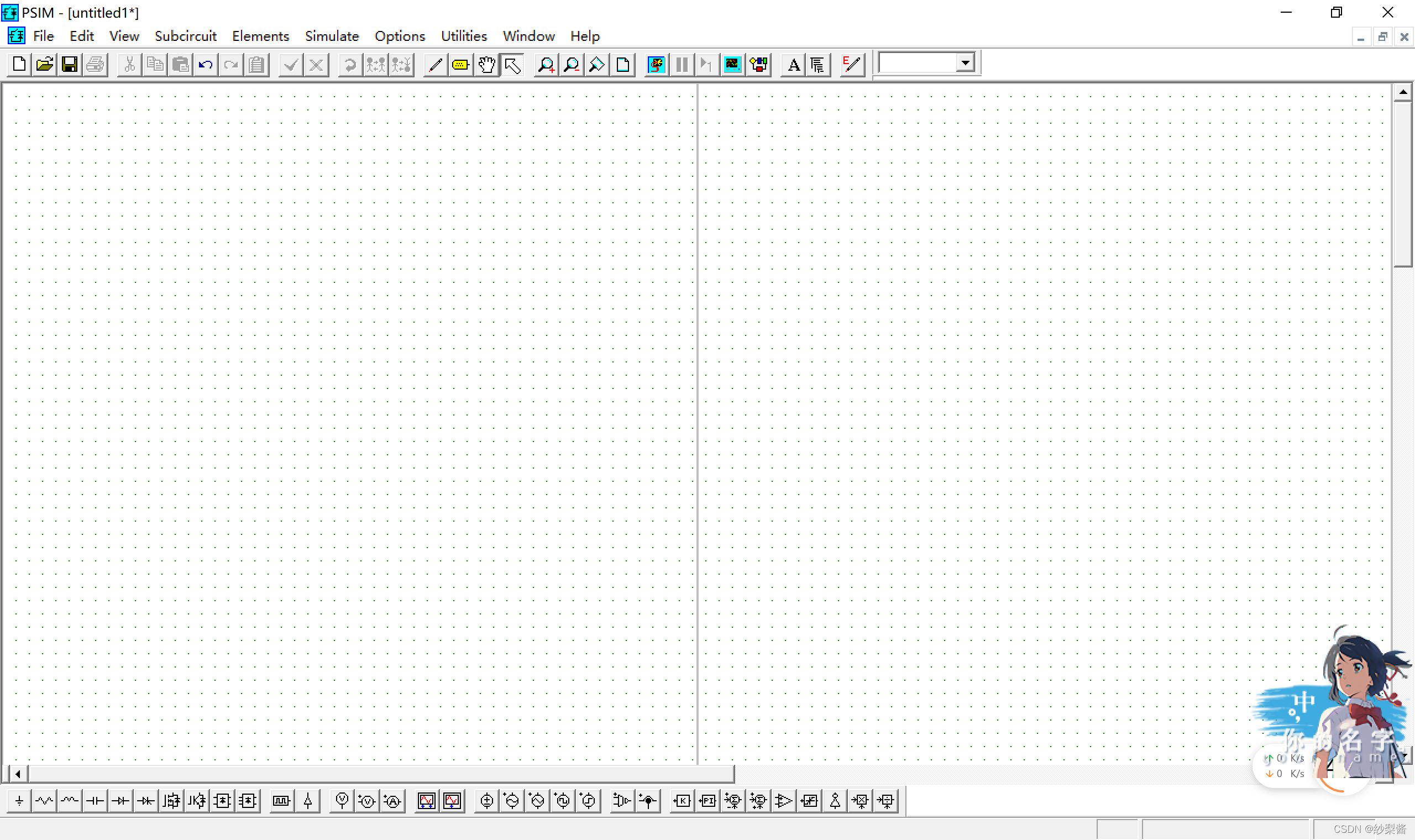
Task: Click vertical scrollbar up arrow
Action: tap(1402, 92)
